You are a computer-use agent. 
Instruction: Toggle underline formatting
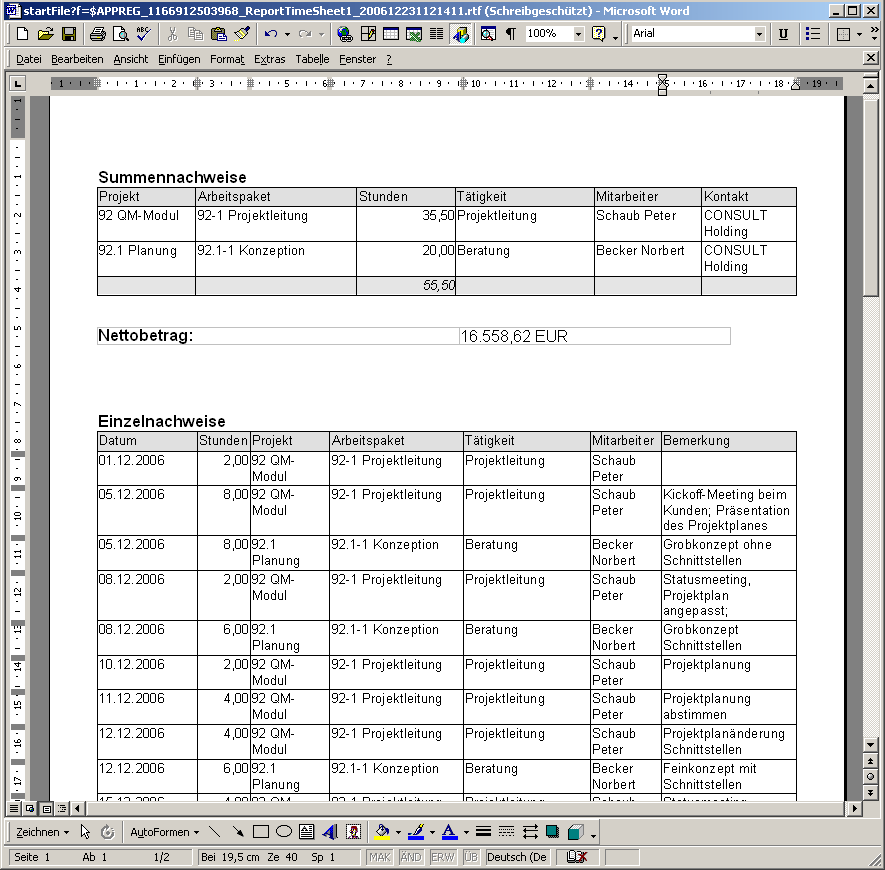(783, 34)
